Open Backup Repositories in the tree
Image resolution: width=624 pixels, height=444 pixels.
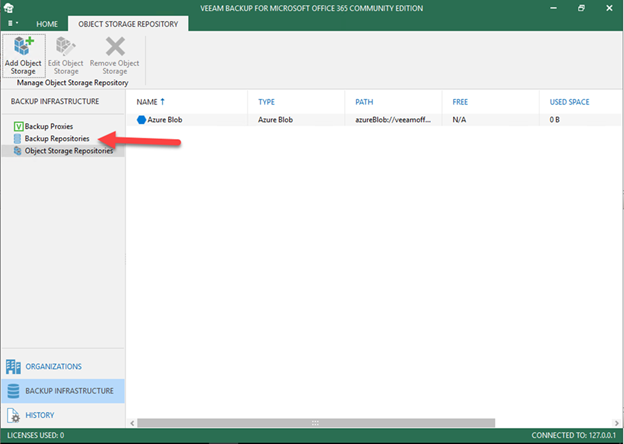[x=57, y=138]
